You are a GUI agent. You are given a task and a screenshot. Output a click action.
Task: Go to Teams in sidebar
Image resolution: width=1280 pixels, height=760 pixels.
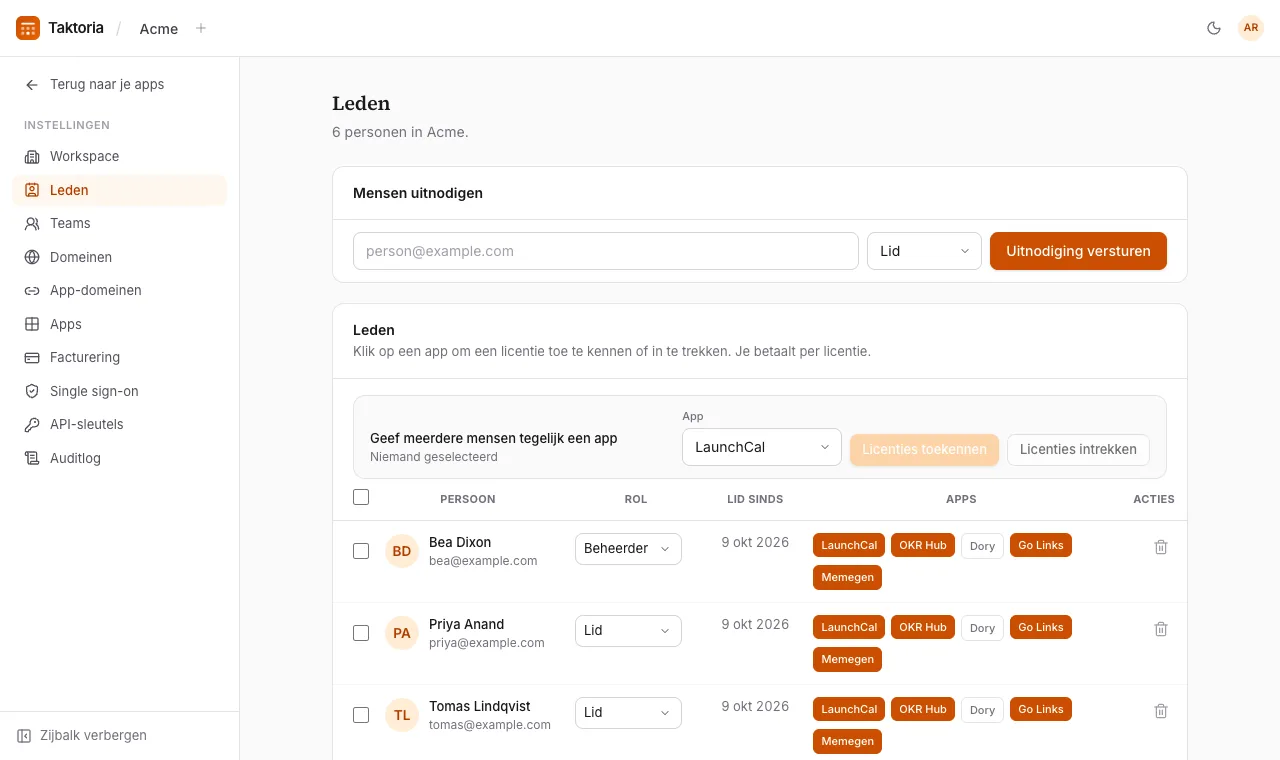pos(119,223)
